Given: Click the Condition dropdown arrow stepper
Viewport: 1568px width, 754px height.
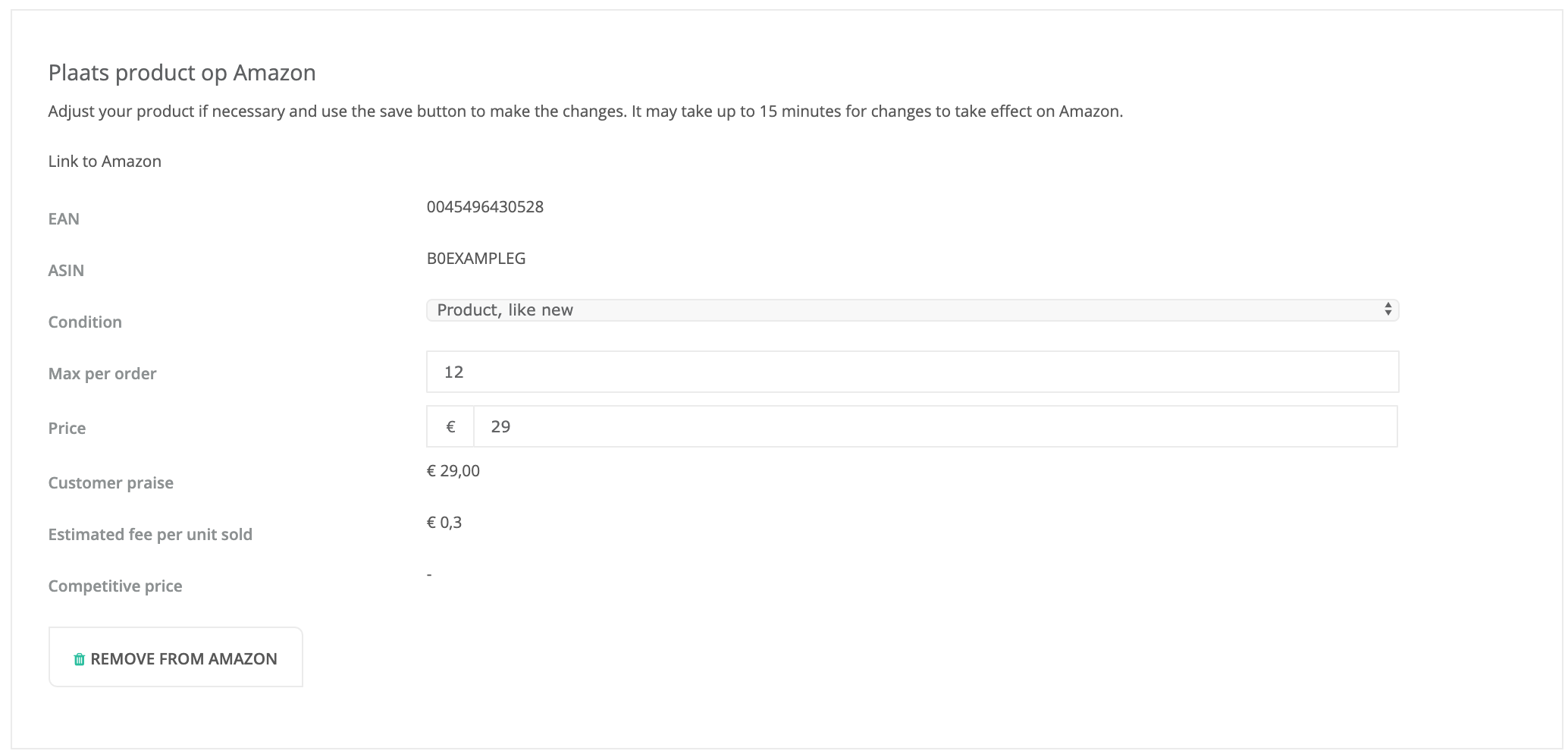Looking at the screenshot, I should click(1388, 309).
